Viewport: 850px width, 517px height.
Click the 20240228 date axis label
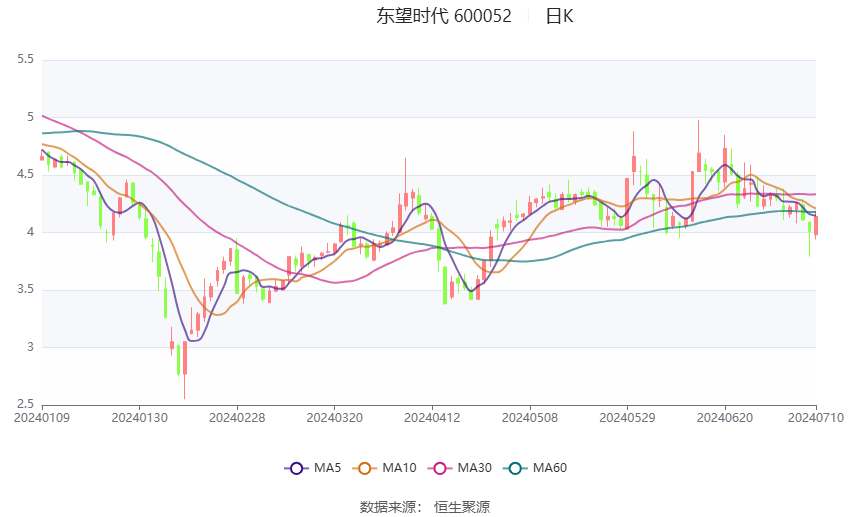click(237, 418)
